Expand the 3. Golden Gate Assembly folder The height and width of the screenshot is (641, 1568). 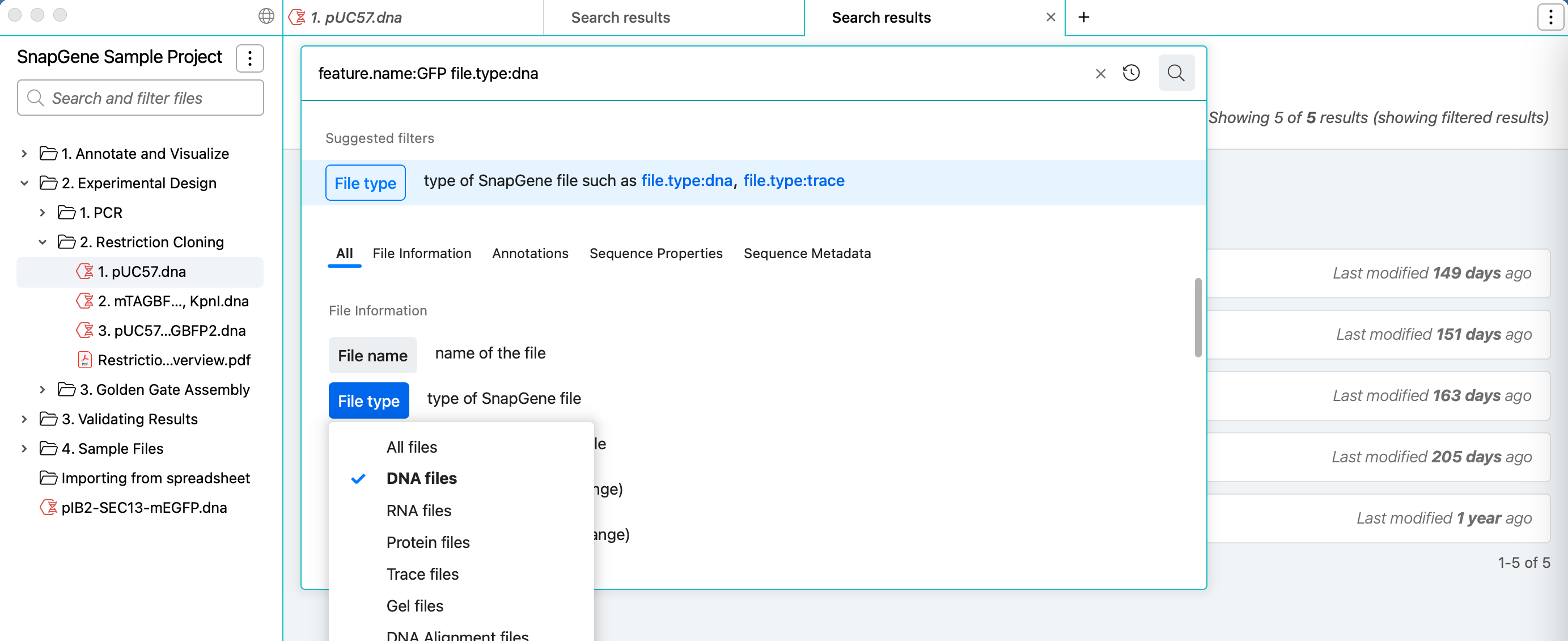coord(42,389)
